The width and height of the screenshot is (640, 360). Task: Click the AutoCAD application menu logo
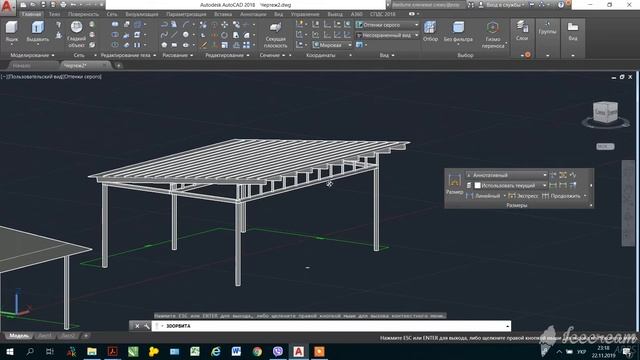click(x=7, y=7)
